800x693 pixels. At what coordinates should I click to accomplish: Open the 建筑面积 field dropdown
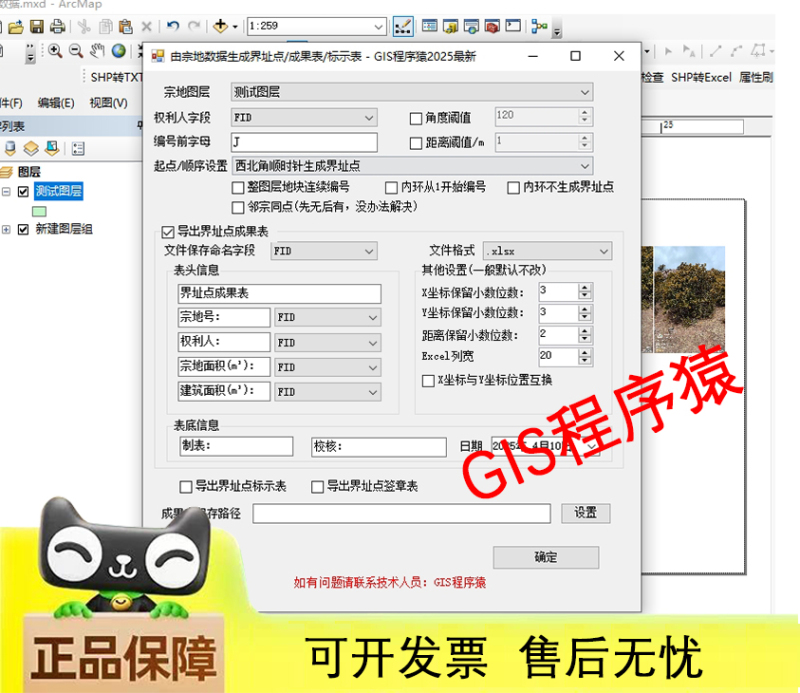[373, 392]
